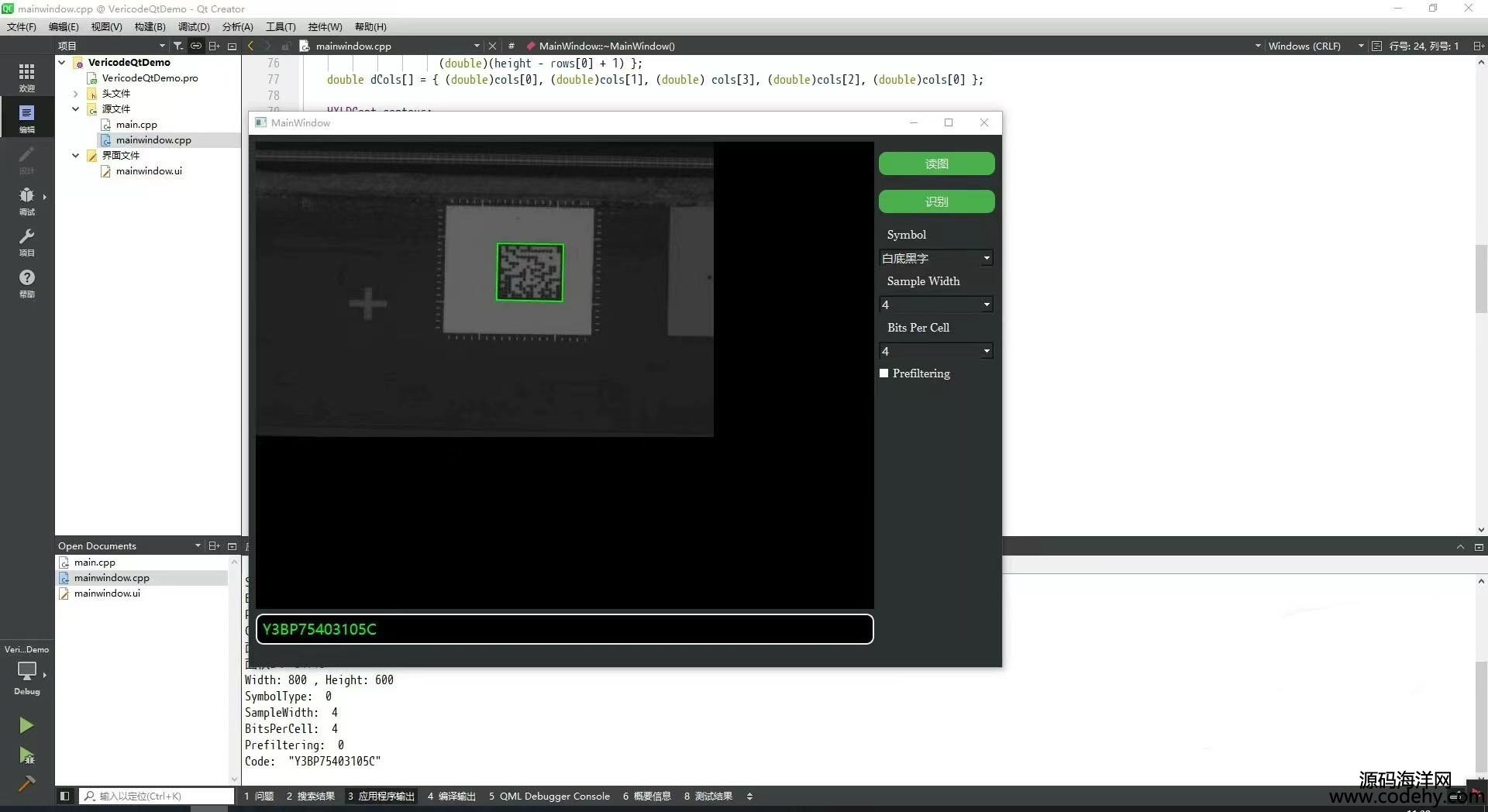Open the 帮助(H) menu
Image resolution: width=1488 pixels, height=812 pixels.
pyautogui.click(x=370, y=26)
